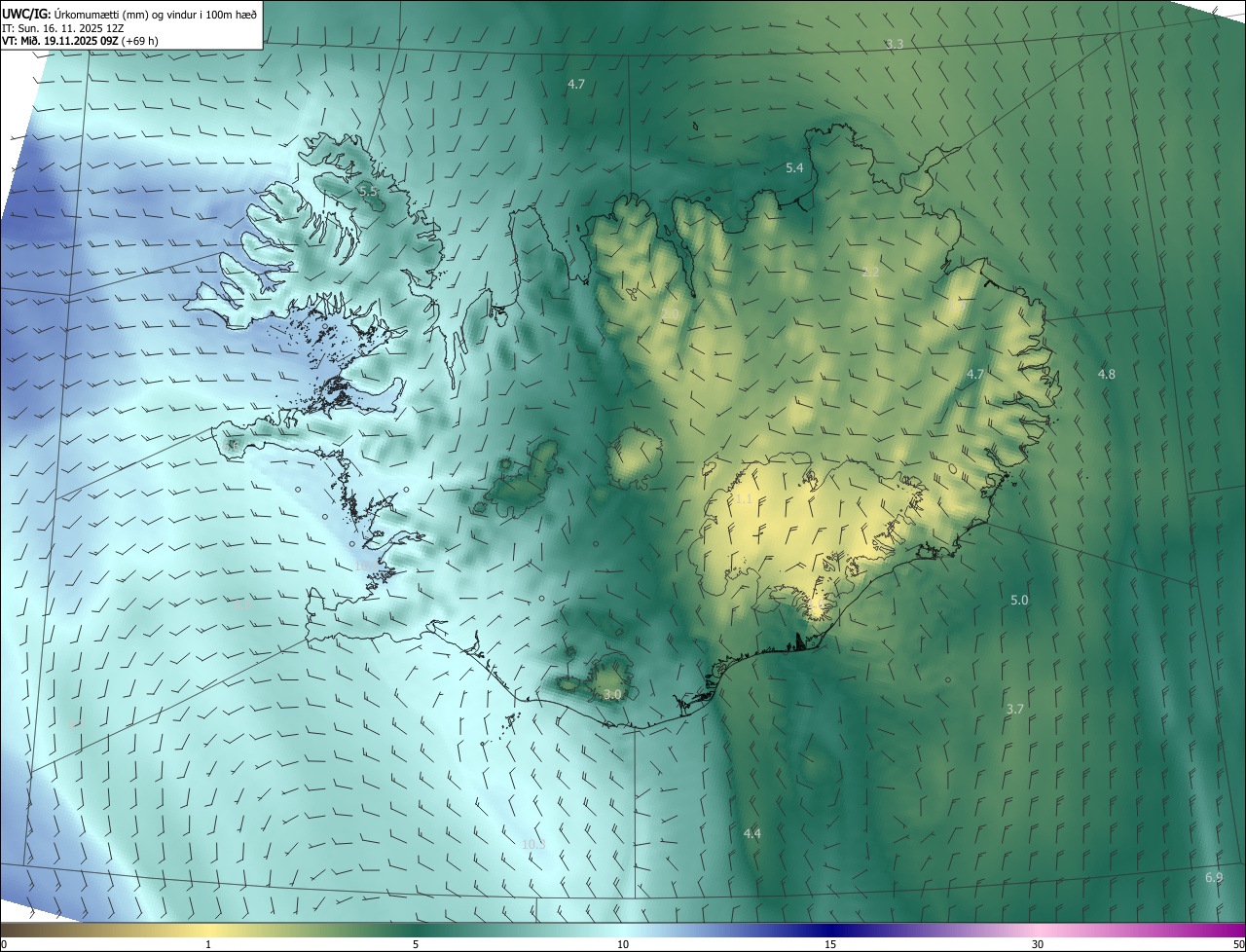Click the 4.8 value off the east coast
The image size is (1246, 952).
coord(1107,374)
